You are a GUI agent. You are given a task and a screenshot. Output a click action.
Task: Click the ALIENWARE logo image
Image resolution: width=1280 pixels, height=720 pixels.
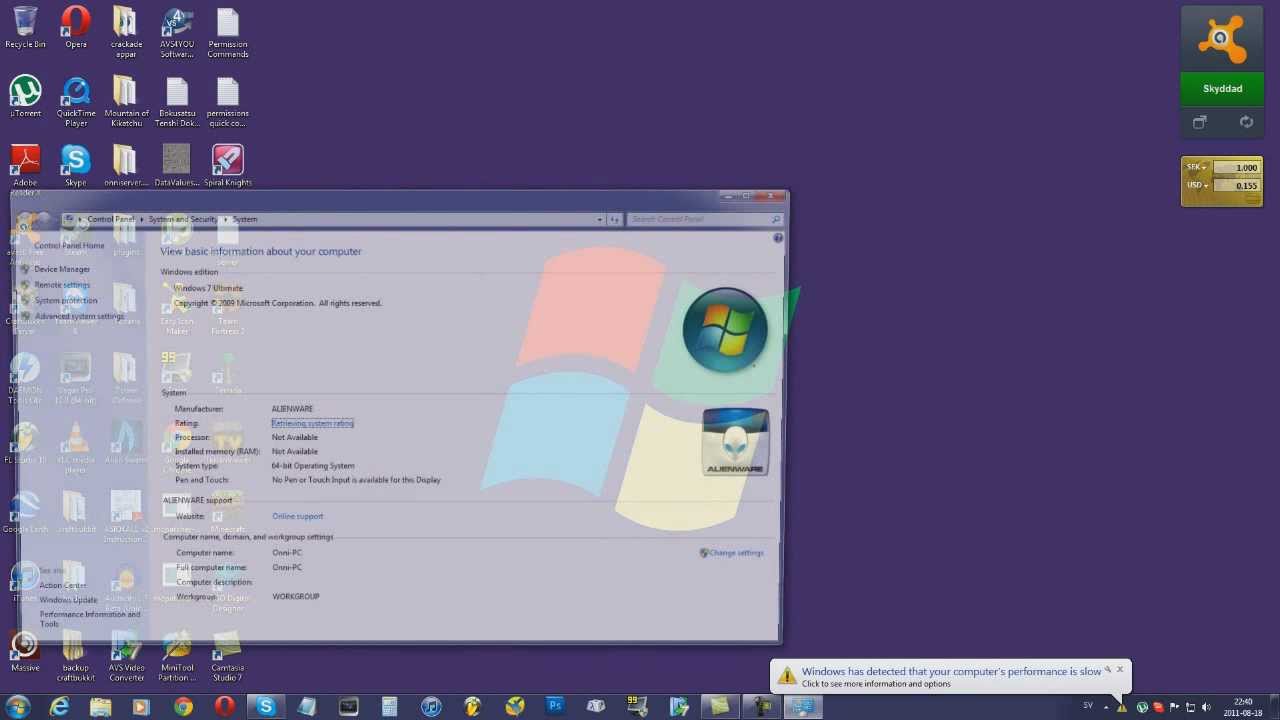click(x=735, y=441)
